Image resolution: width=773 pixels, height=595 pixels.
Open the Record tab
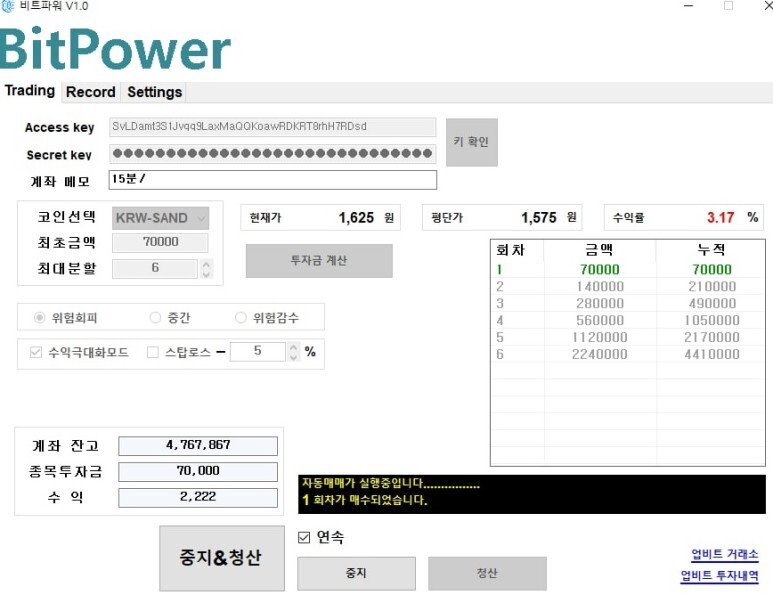click(x=91, y=92)
